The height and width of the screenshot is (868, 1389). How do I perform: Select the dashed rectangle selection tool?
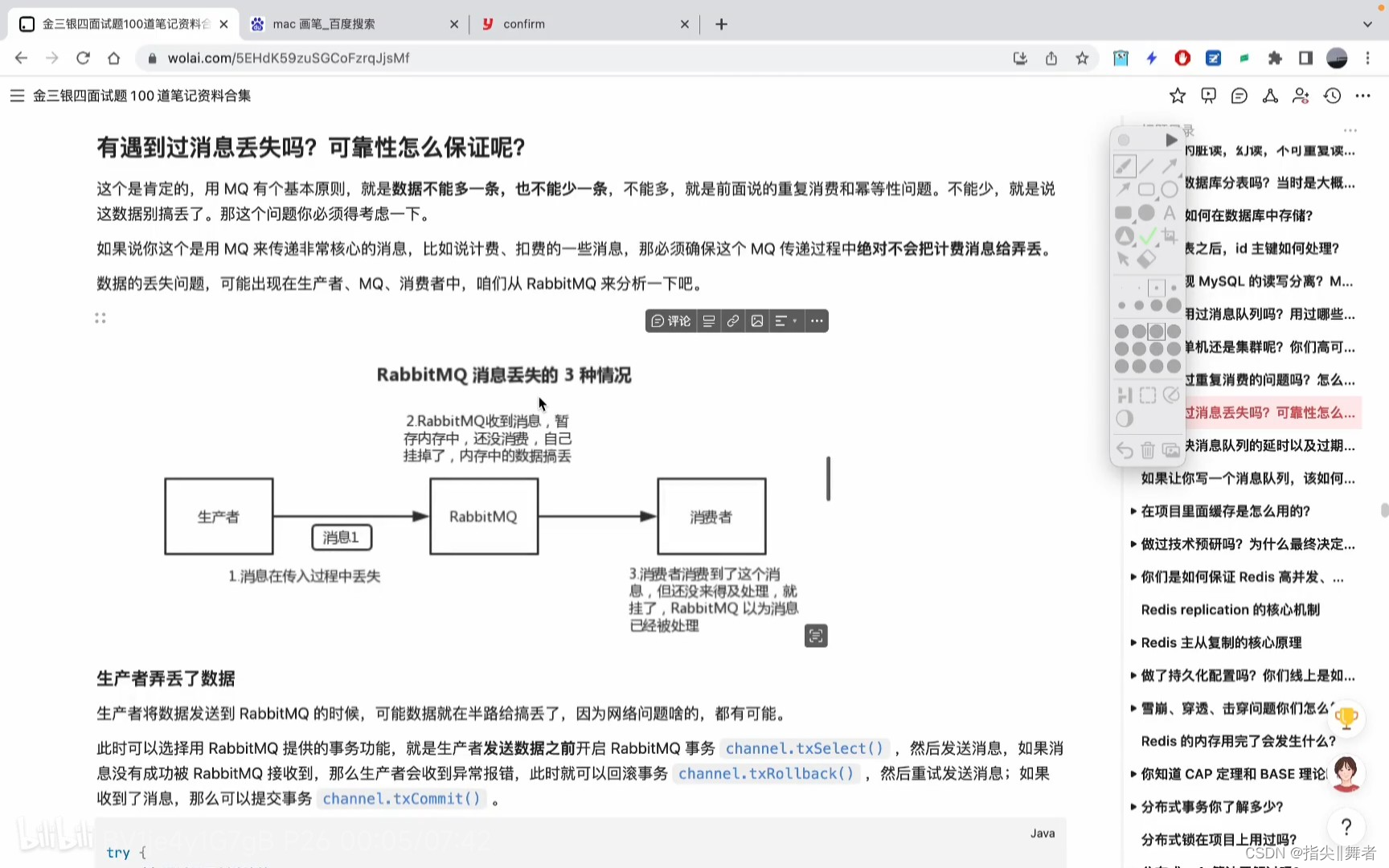(x=1148, y=395)
